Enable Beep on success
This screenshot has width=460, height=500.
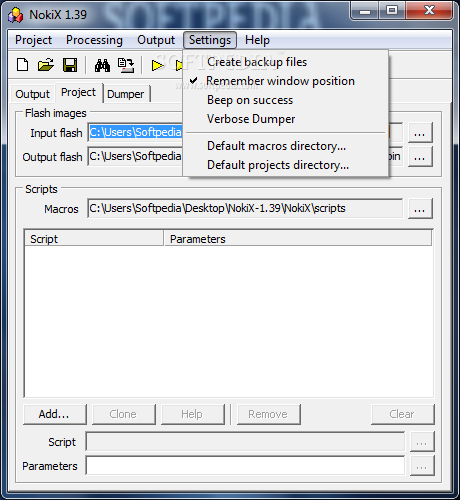[x=286, y=100]
